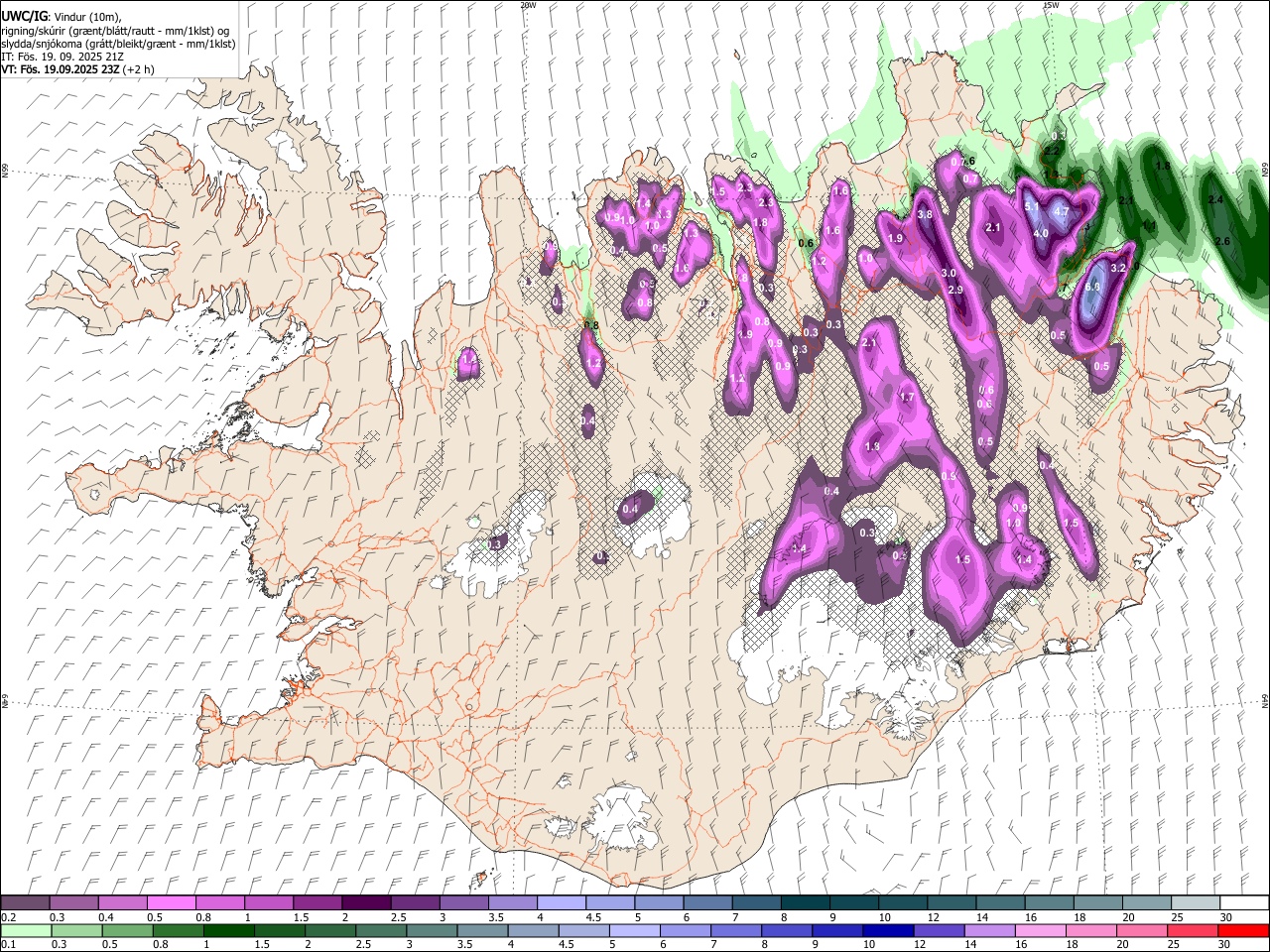Pick the white swatch labeled 30 in upper legend

tap(1242, 903)
